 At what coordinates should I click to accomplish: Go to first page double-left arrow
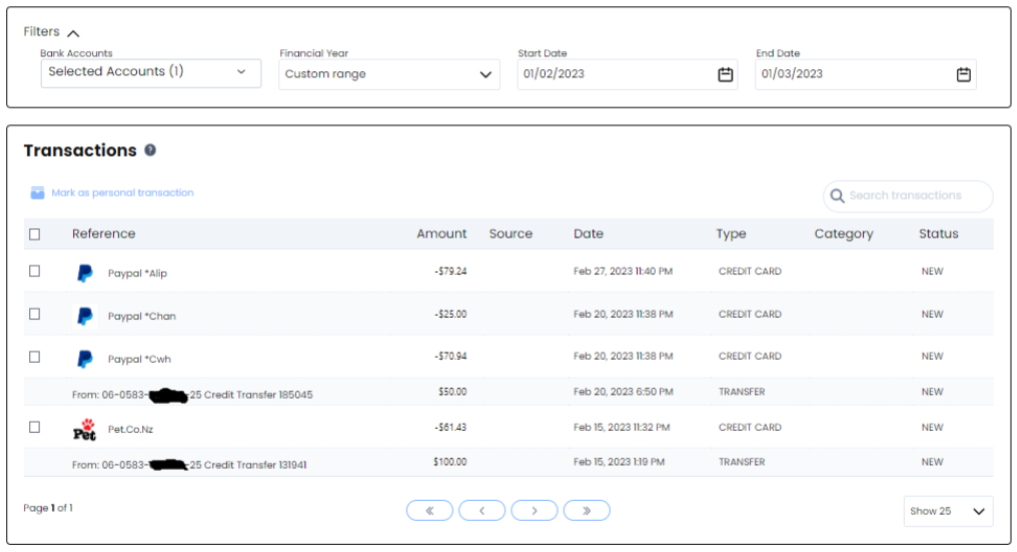pyautogui.click(x=429, y=510)
